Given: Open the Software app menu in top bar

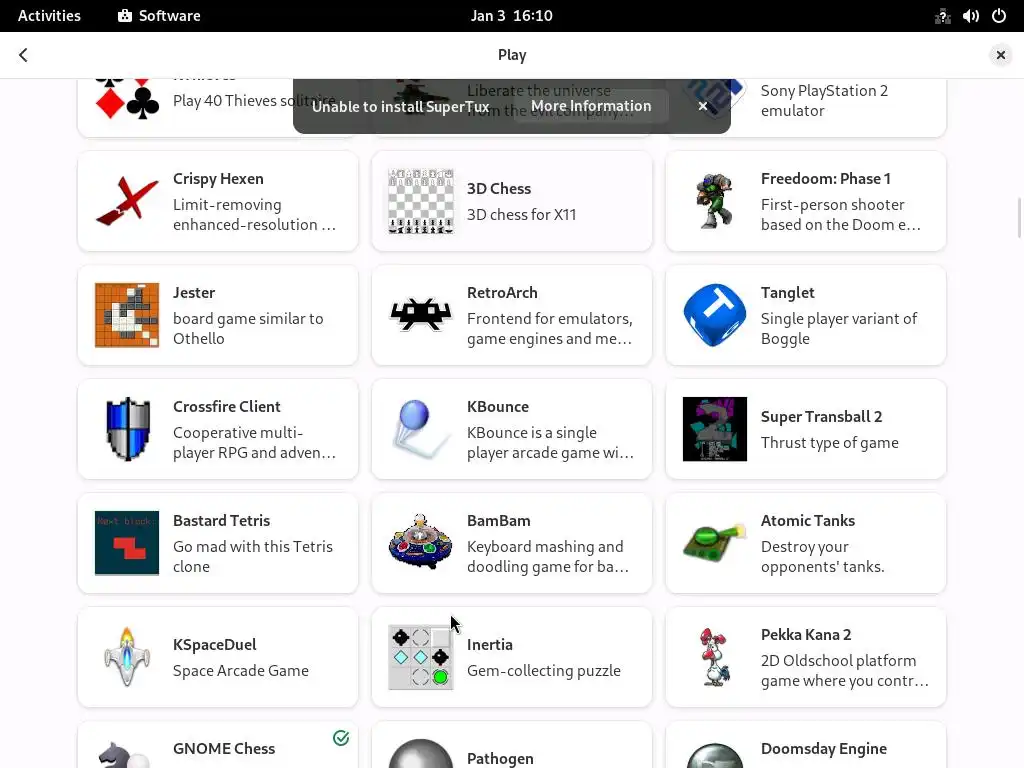Looking at the screenshot, I should click(159, 16).
